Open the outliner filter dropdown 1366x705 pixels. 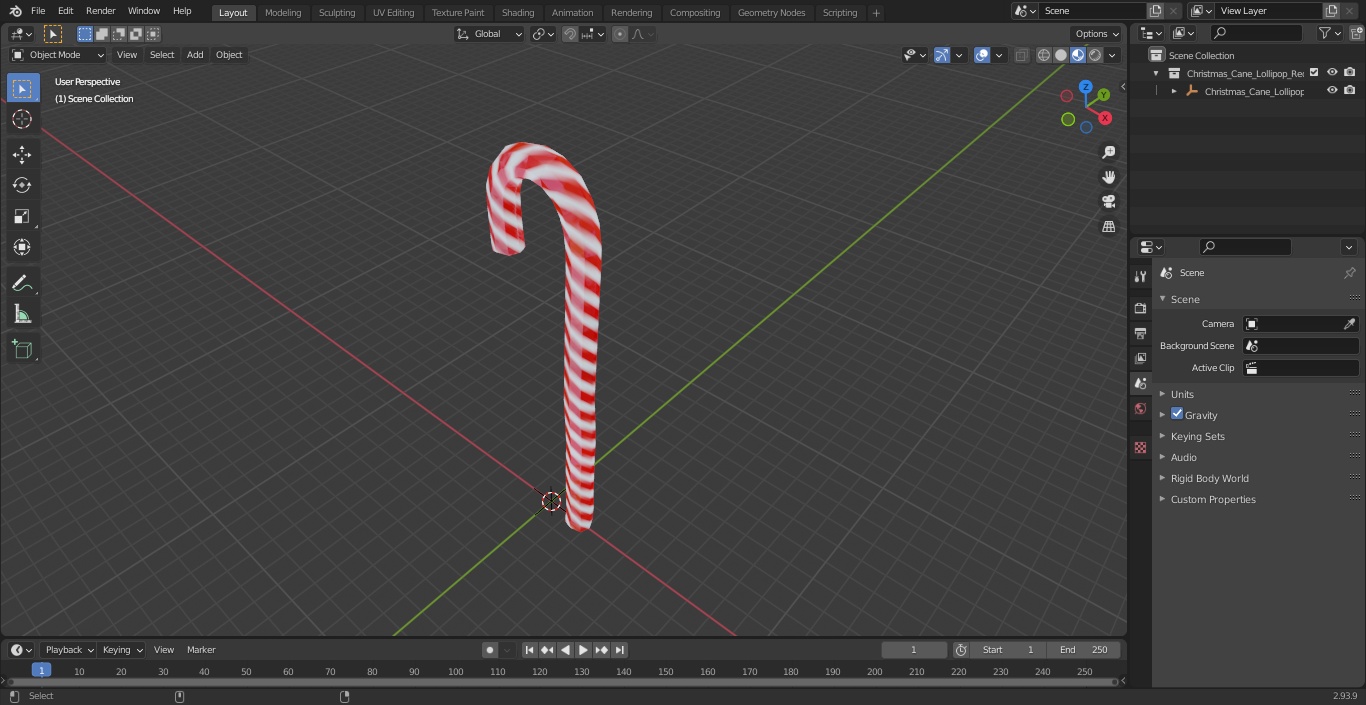1328,33
